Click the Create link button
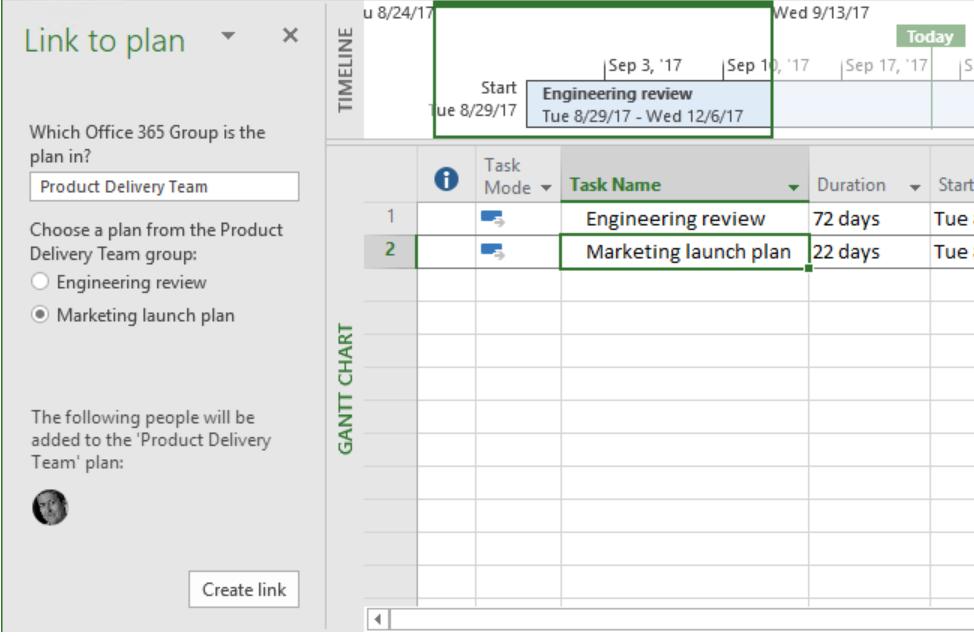974x636 pixels. [244, 589]
